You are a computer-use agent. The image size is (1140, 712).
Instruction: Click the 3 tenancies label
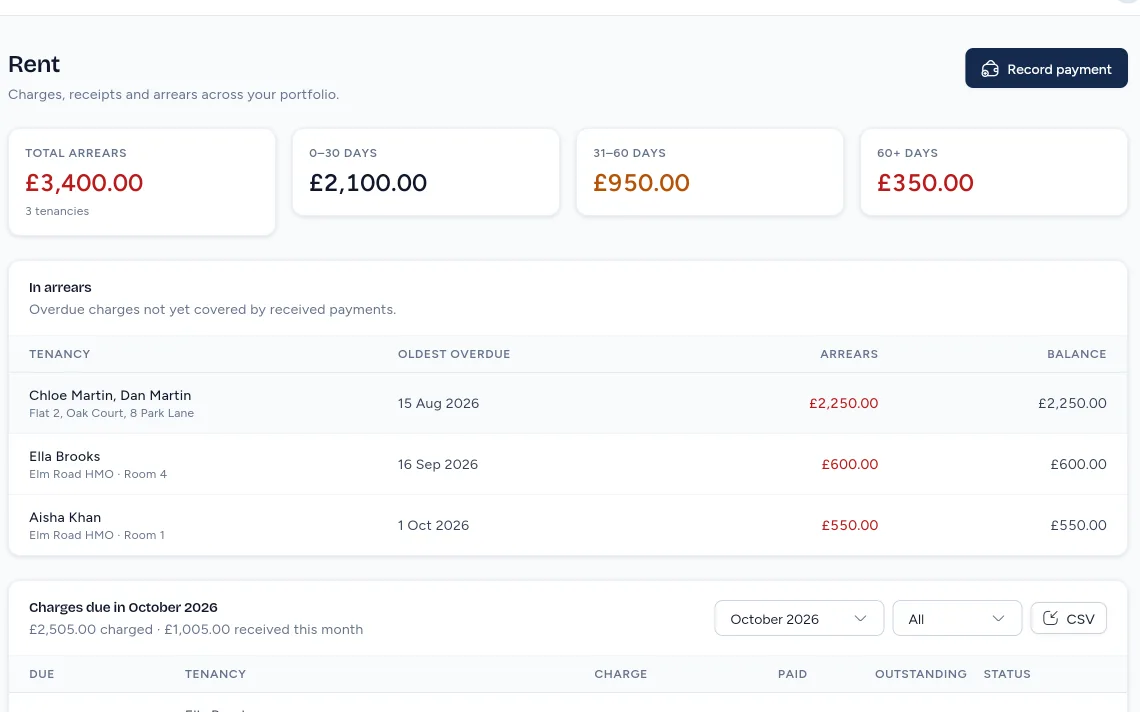pyautogui.click(x=57, y=211)
